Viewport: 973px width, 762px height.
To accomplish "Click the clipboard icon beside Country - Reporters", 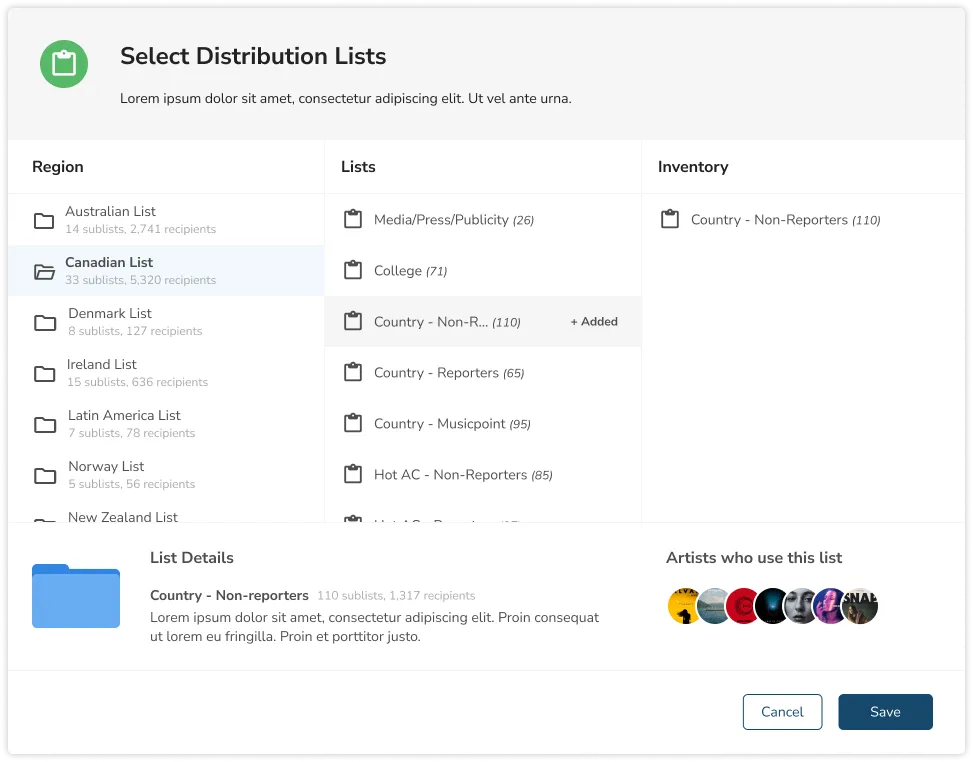I will point(353,371).
